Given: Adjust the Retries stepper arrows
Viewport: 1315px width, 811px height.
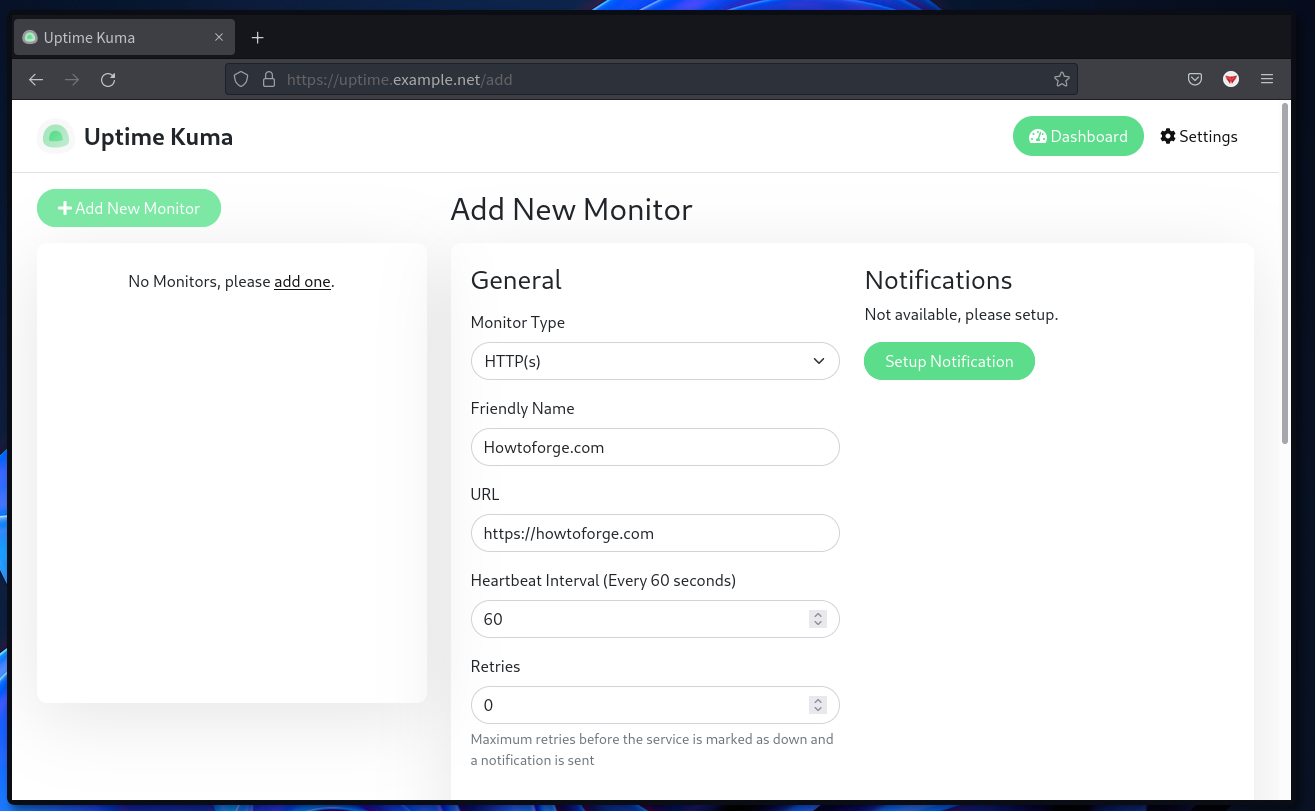Looking at the screenshot, I should tap(818, 705).
